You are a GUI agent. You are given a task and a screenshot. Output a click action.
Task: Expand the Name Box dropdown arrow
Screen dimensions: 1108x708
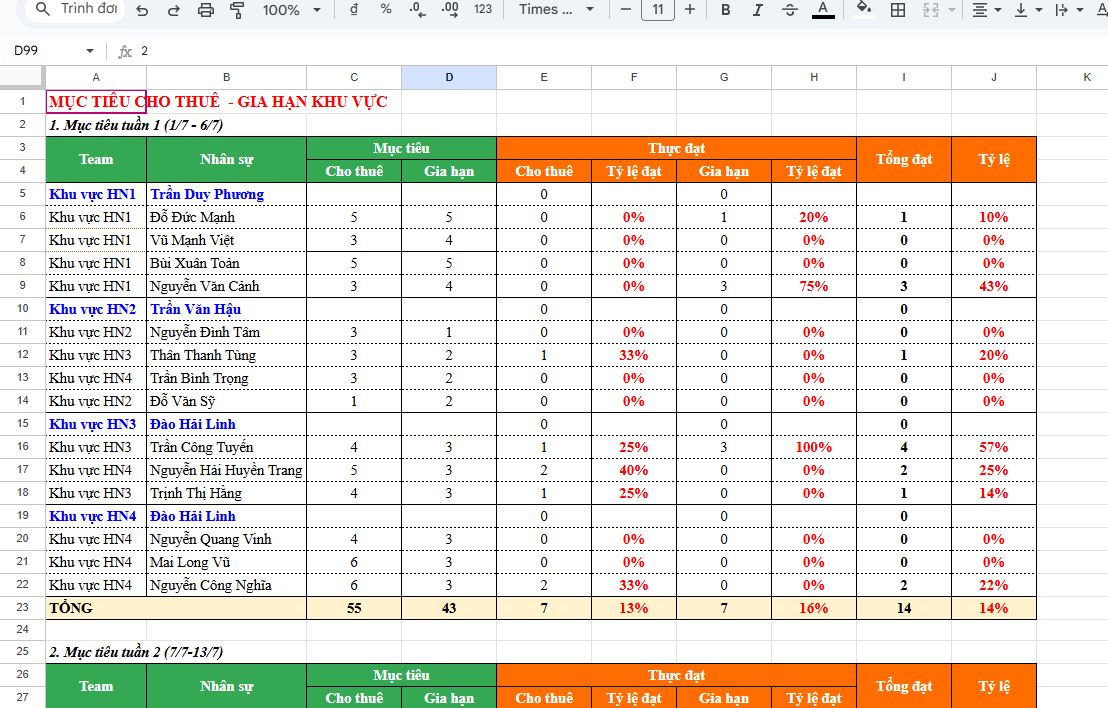tap(90, 51)
